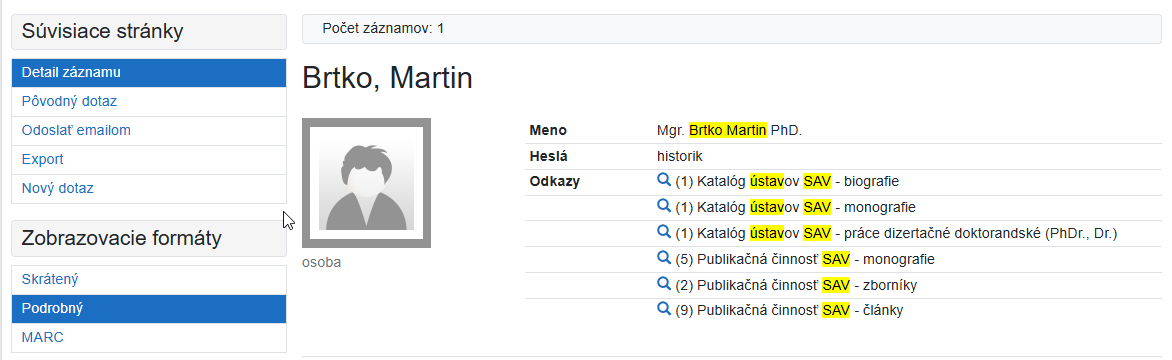The height and width of the screenshot is (360, 1172).
Task: Click search icon for Publikačná činnosť SAV - články
Action: tap(664, 309)
